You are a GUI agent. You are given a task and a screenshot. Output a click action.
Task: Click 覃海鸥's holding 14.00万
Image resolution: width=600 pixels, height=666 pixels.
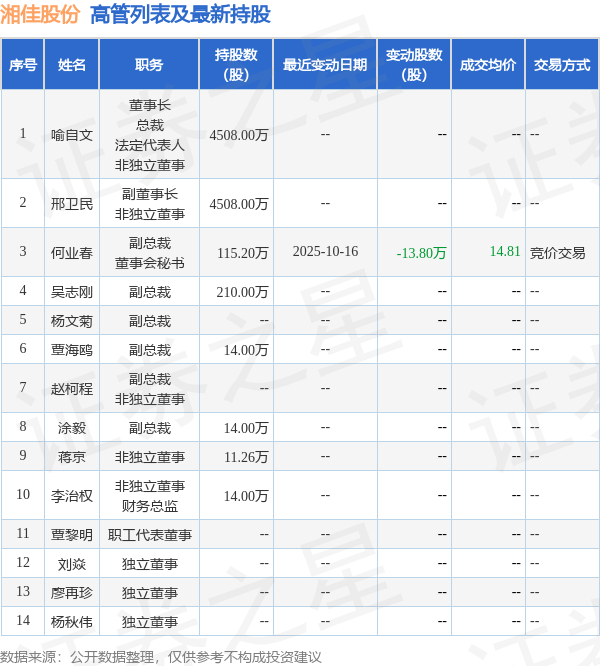pos(246,350)
